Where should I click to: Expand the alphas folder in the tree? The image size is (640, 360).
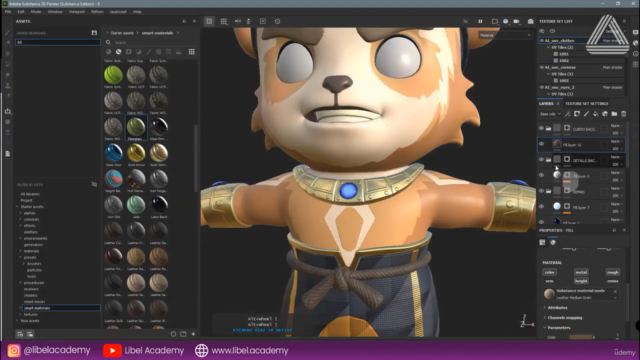(20, 213)
